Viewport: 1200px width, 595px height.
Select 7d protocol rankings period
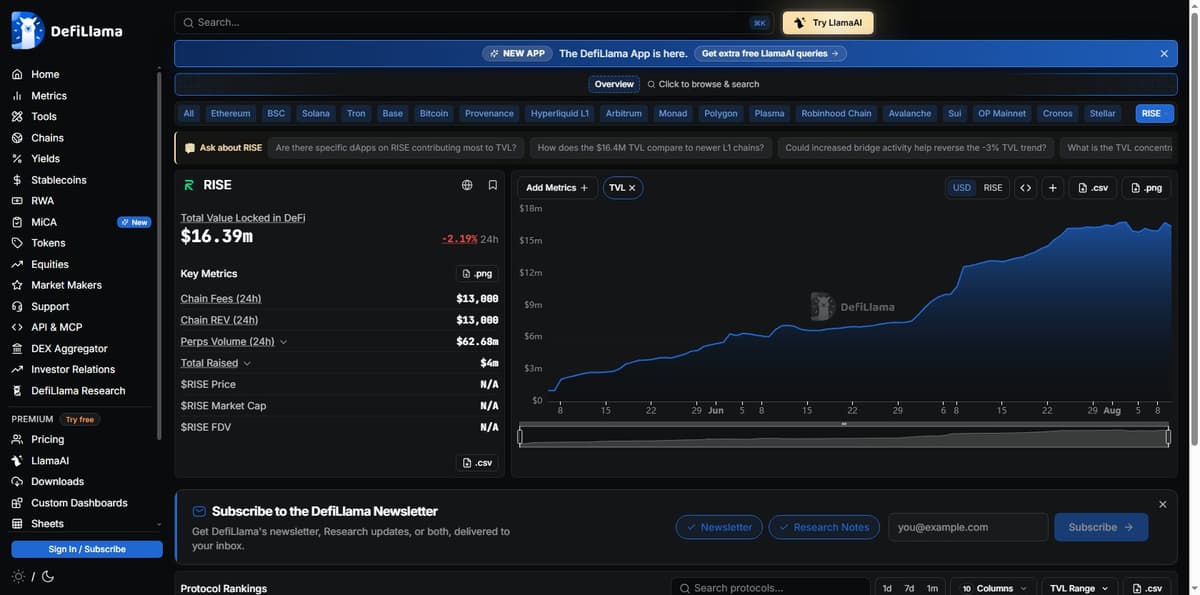[x=909, y=588]
